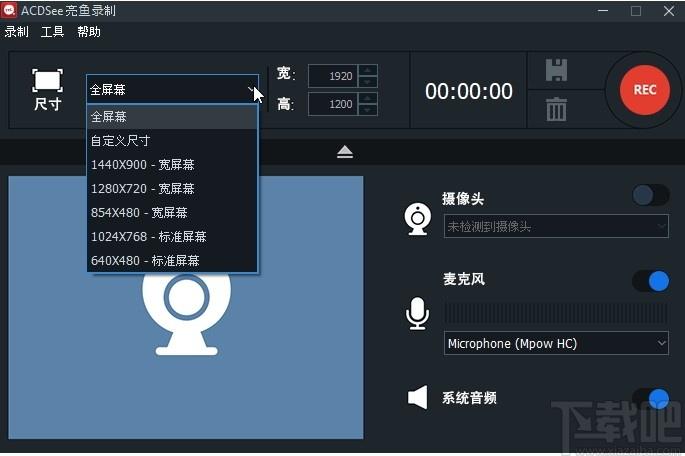Viewport: 685px width, 456px height.
Task: Click the trash delete recording icon
Action: coord(556,109)
